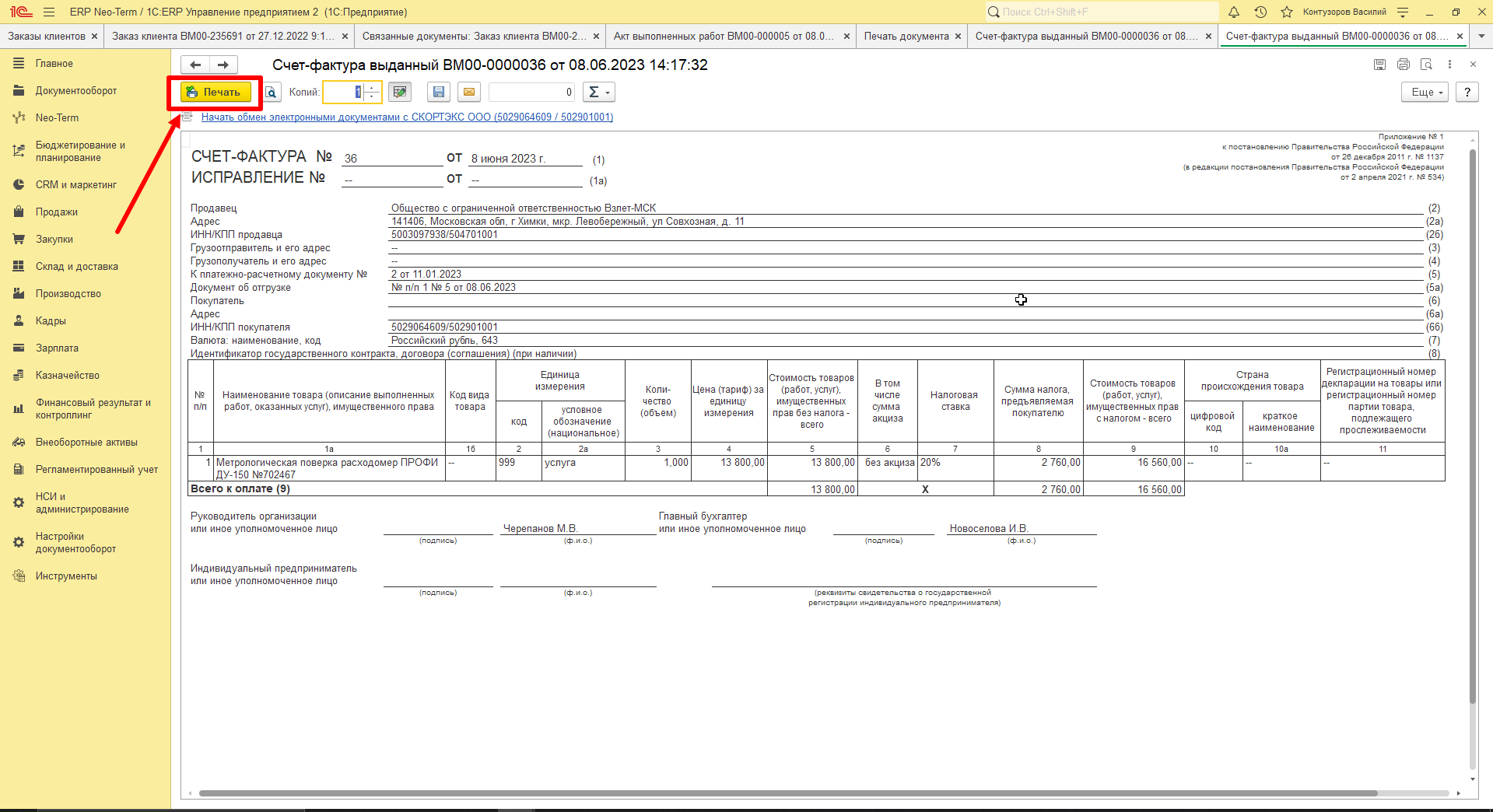
Task: Click the horizontal scrollbar at bottom
Action: pyautogui.click(x=787, y=793)
